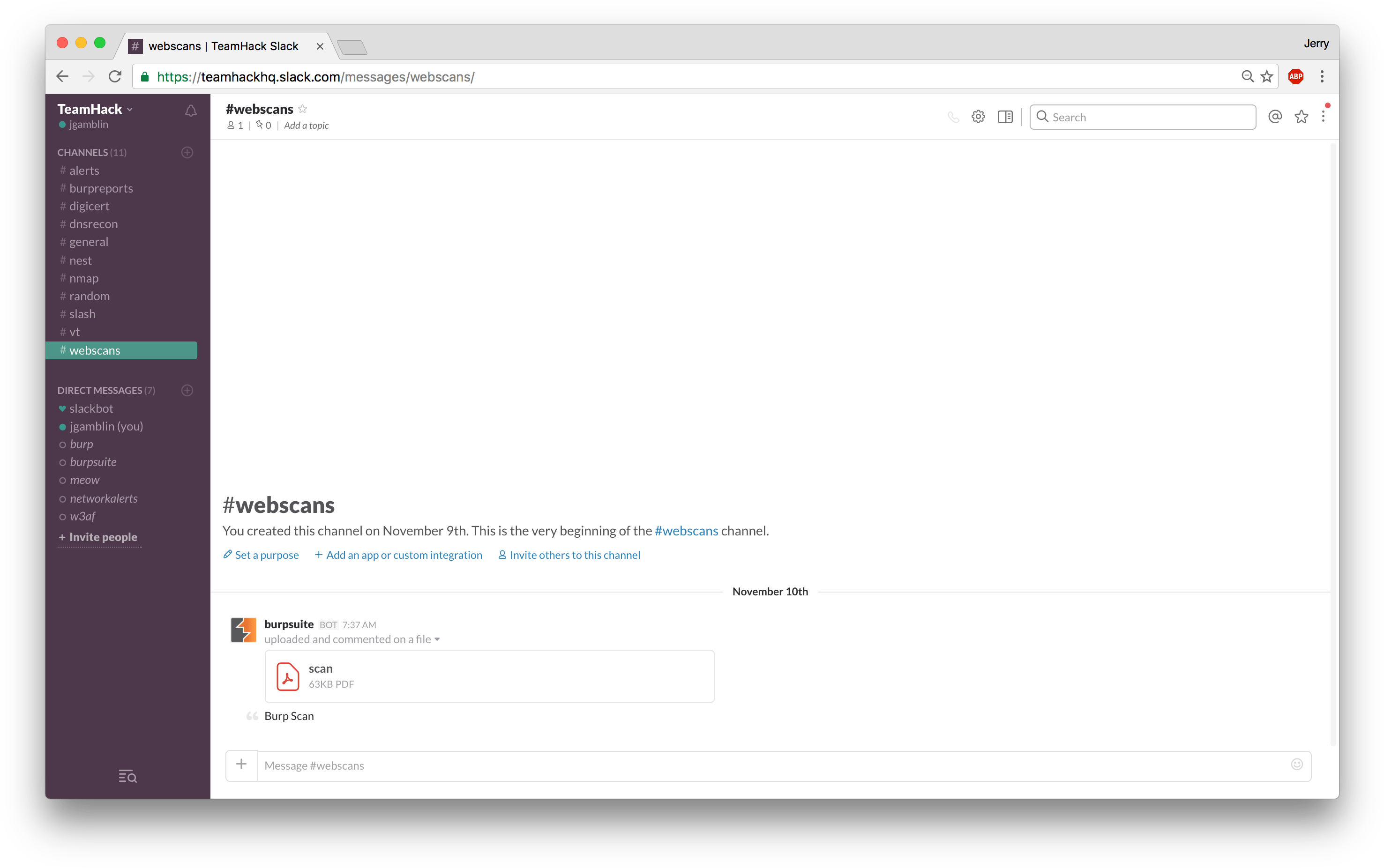This screenshot has height=868, width=1384.
Task: Open starred items in header
Action: pyautogui.click(x=1302, y=117)
